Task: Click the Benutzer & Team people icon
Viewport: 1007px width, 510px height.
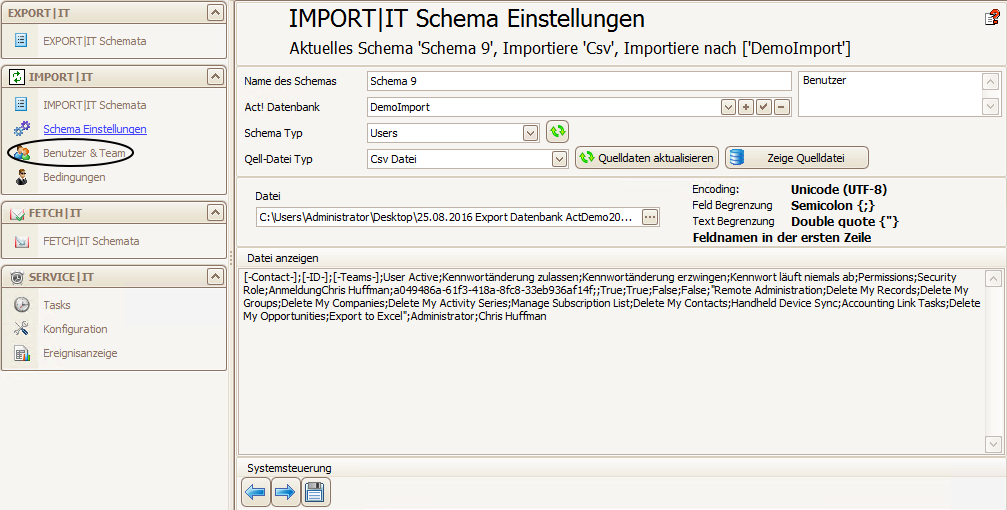Action: [22, 153]
